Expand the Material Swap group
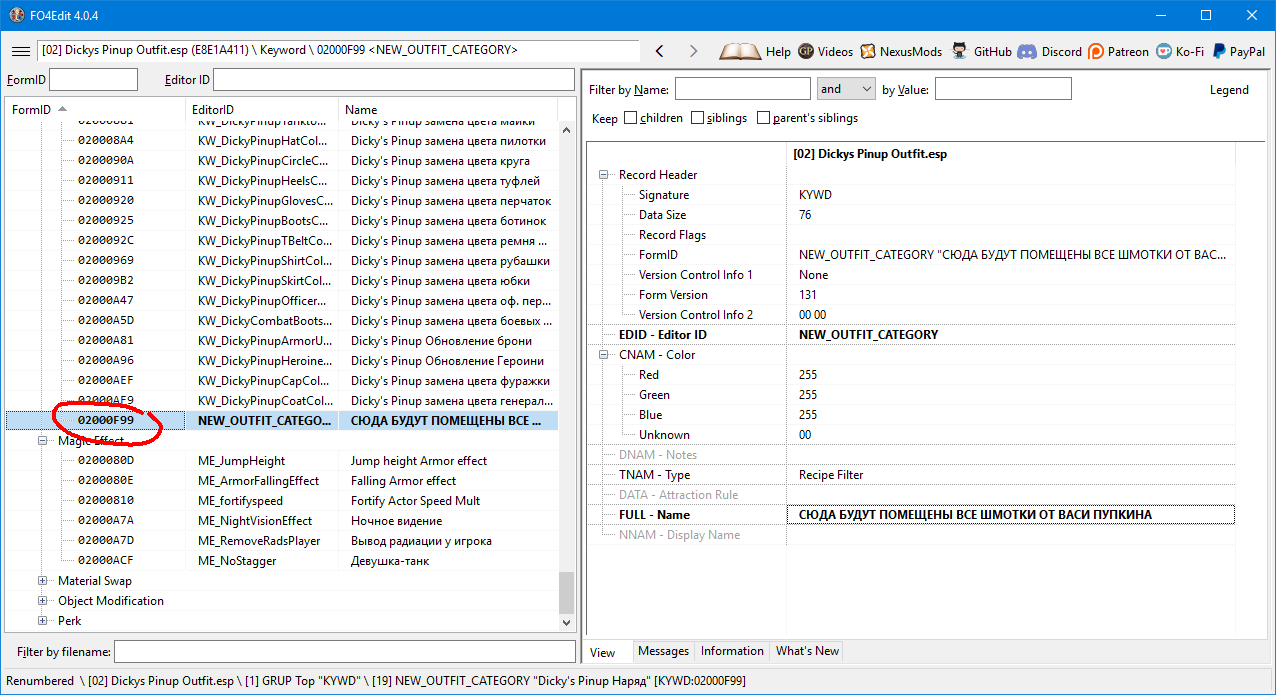1276x695 pixels. pyautogui.click(x=43, y=581)
